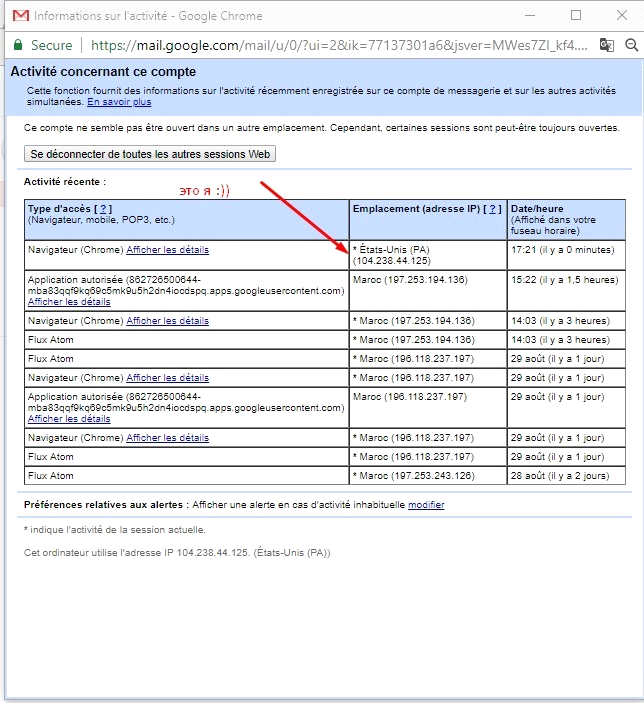Screen dimensions: 644x703
Task: Minimize the Chrome popup window
Action: coord(531,16)
